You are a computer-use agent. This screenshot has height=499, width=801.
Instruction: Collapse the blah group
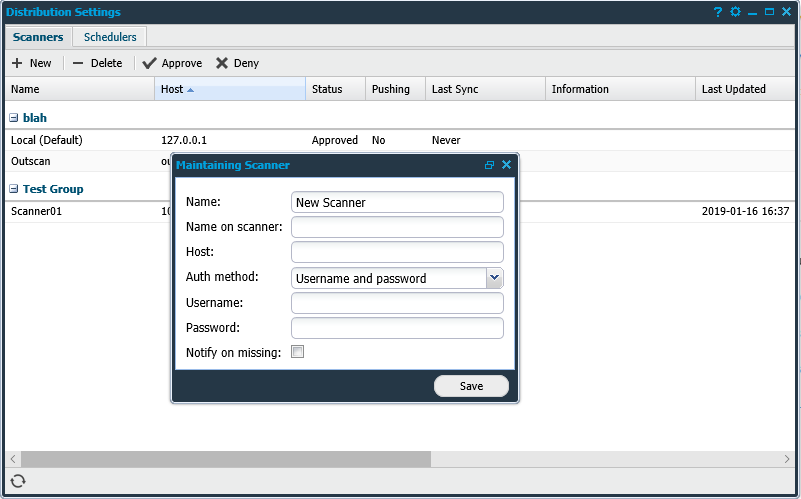click(x=14, y=118)
